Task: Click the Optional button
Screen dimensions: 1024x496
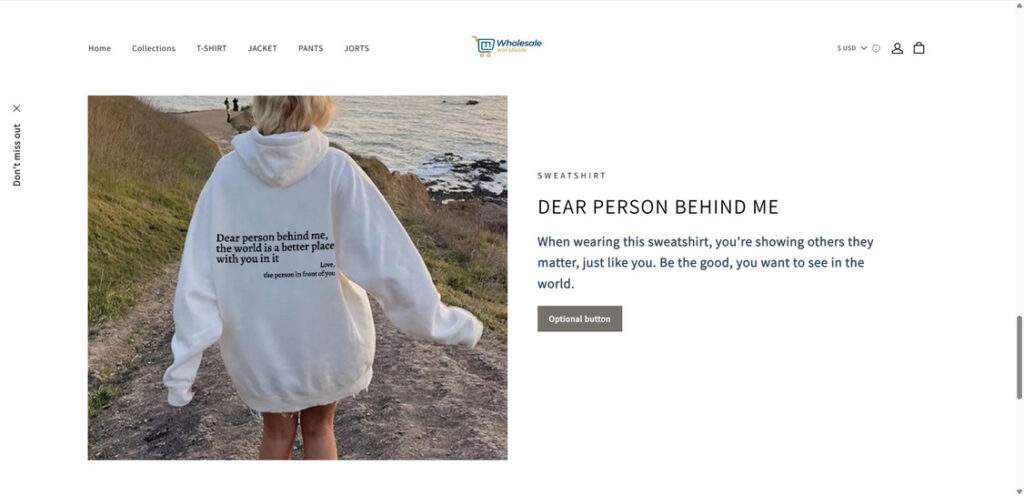Action: [x=580, y=319]
